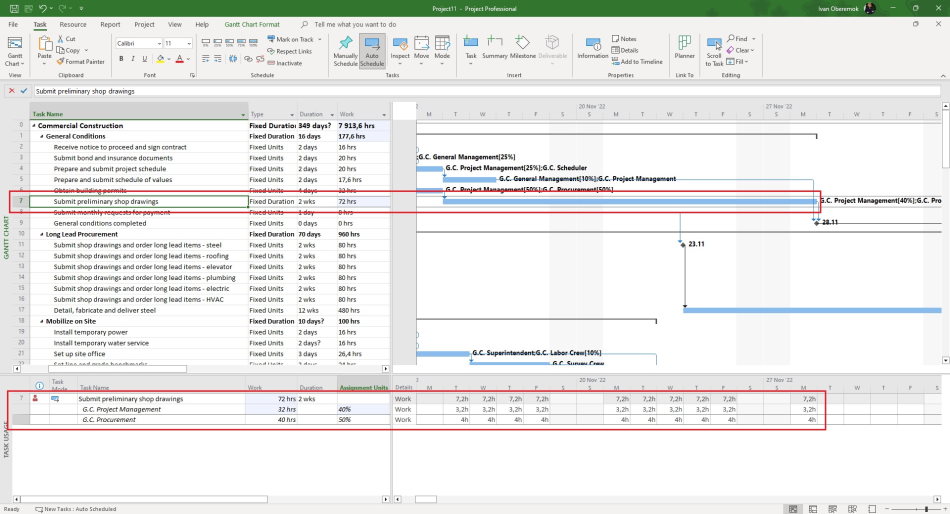Switch to the Resource tab
950x514 pixels.
pos(73,24)
